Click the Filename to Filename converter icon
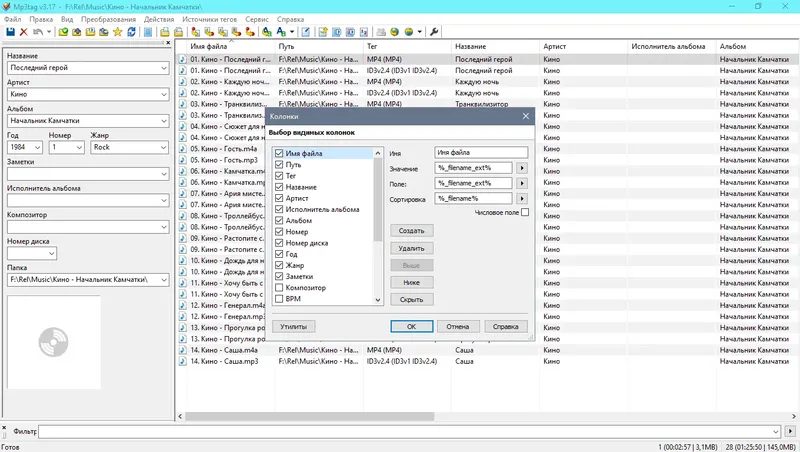This screenshot has height=452, width=800. pos(223,32)
